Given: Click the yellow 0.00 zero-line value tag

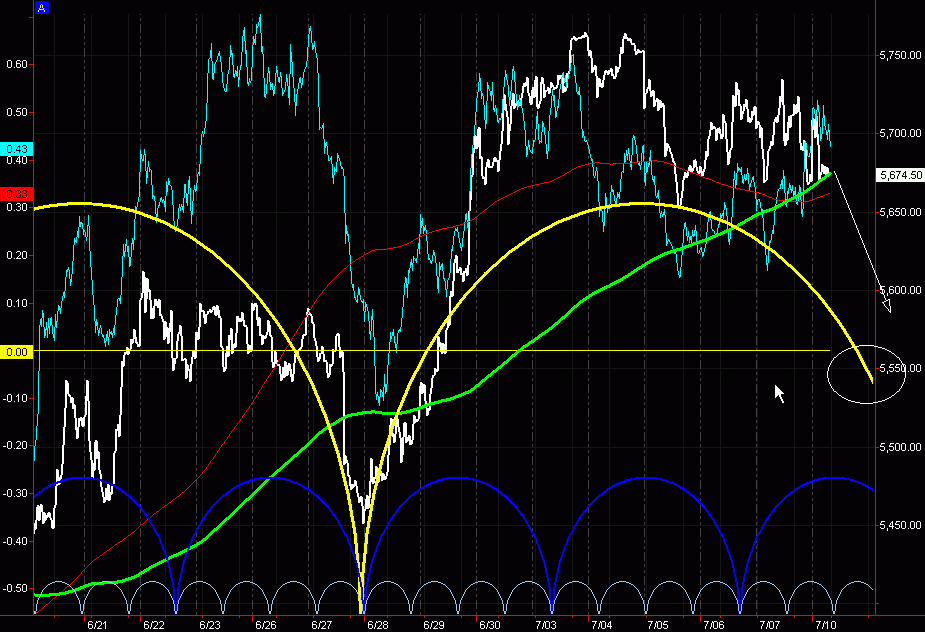Looking at the screenshot, I should (17, 352).
